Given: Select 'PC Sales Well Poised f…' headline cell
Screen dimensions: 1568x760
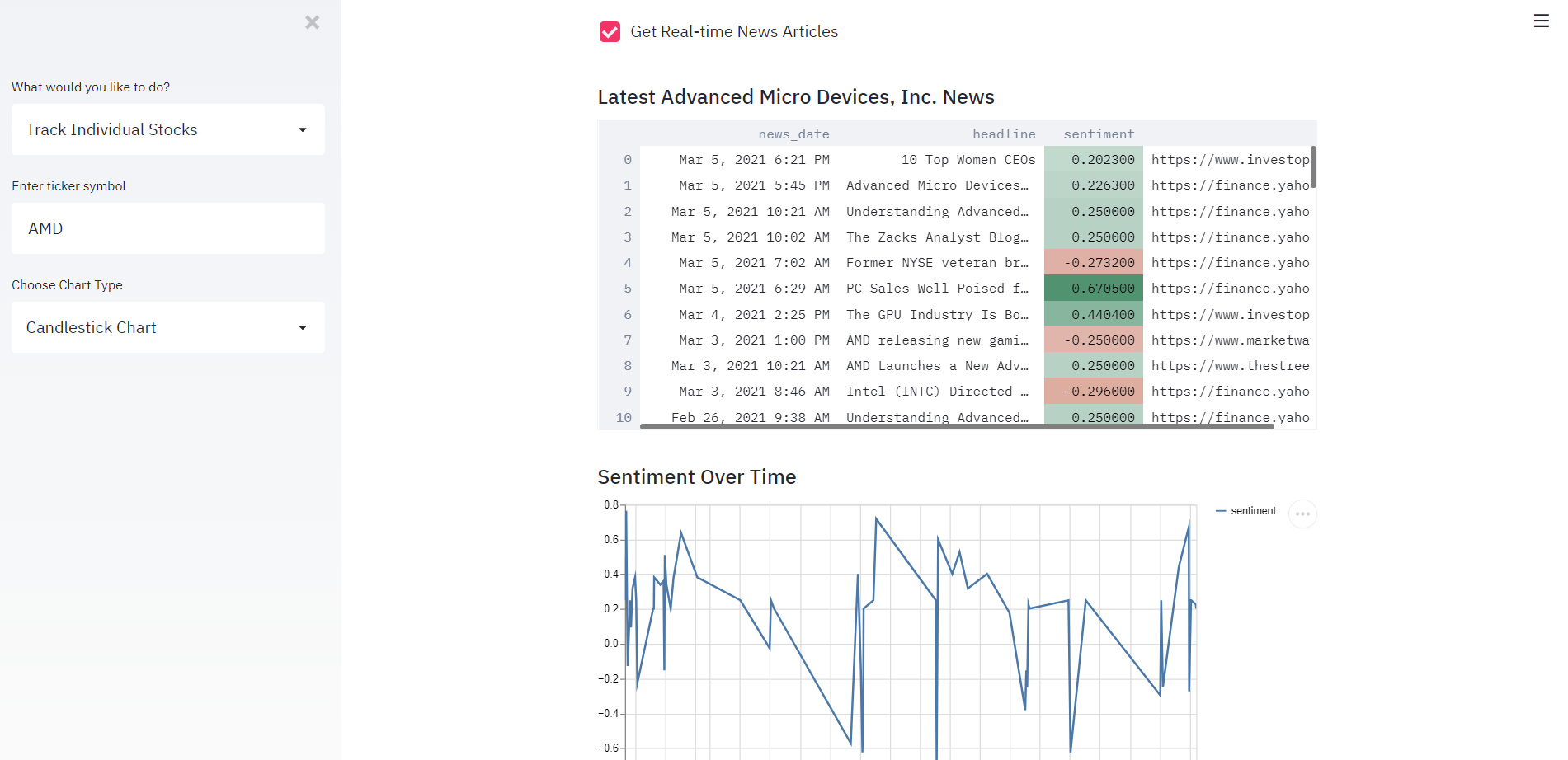Looking at the screenshot, I should pyautogui.click(x=941, y=289).
